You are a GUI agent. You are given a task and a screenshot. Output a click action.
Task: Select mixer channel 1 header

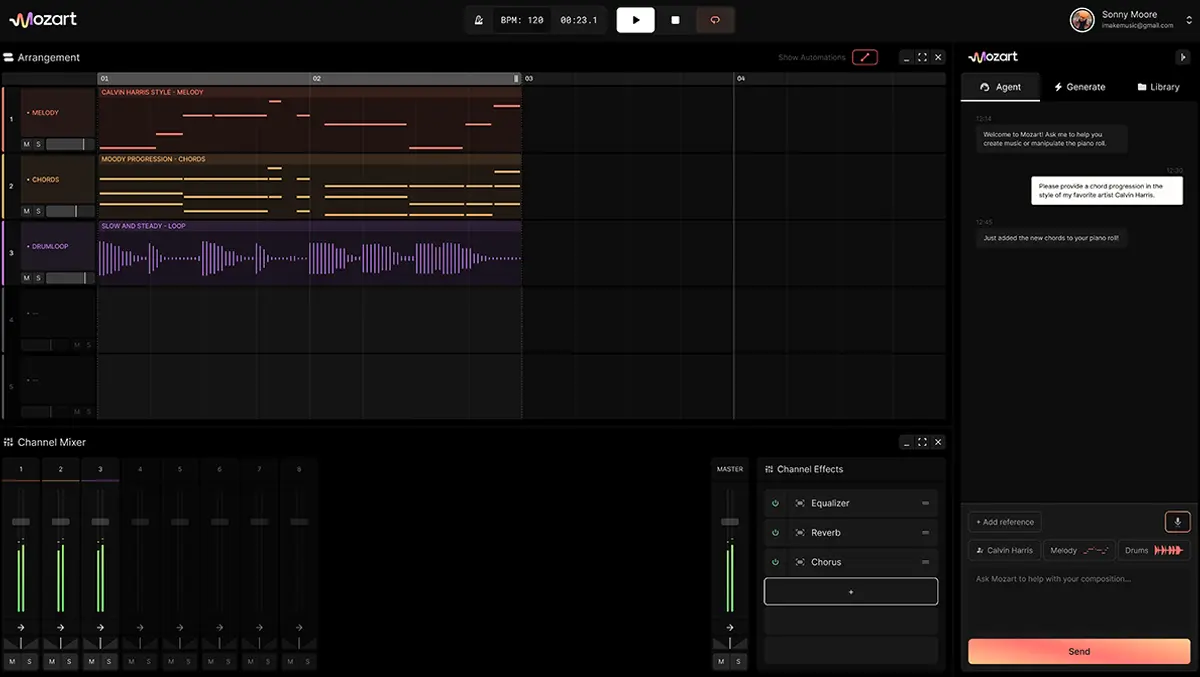[x=21, y=469]
